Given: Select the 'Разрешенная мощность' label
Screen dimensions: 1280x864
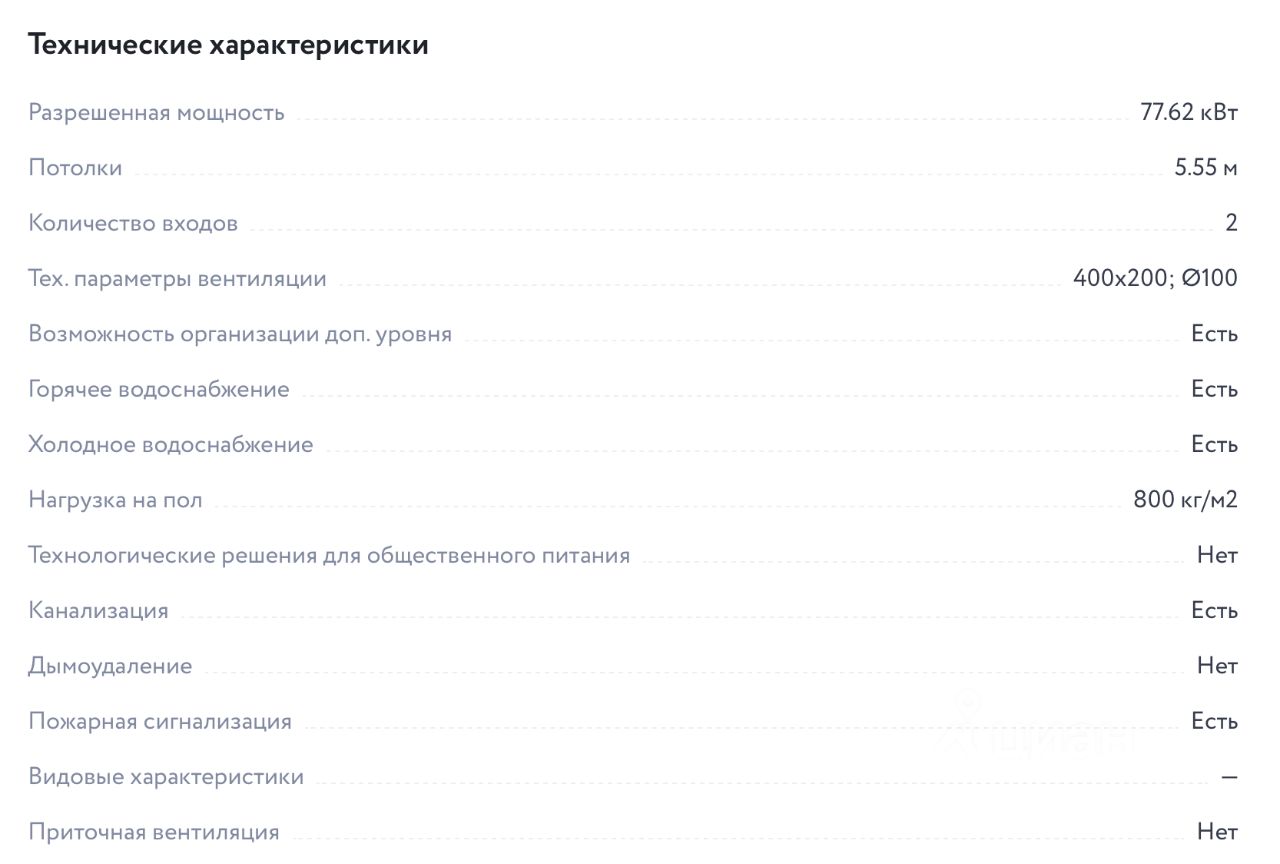Looking at the screenshot, I should pos(156,113).
